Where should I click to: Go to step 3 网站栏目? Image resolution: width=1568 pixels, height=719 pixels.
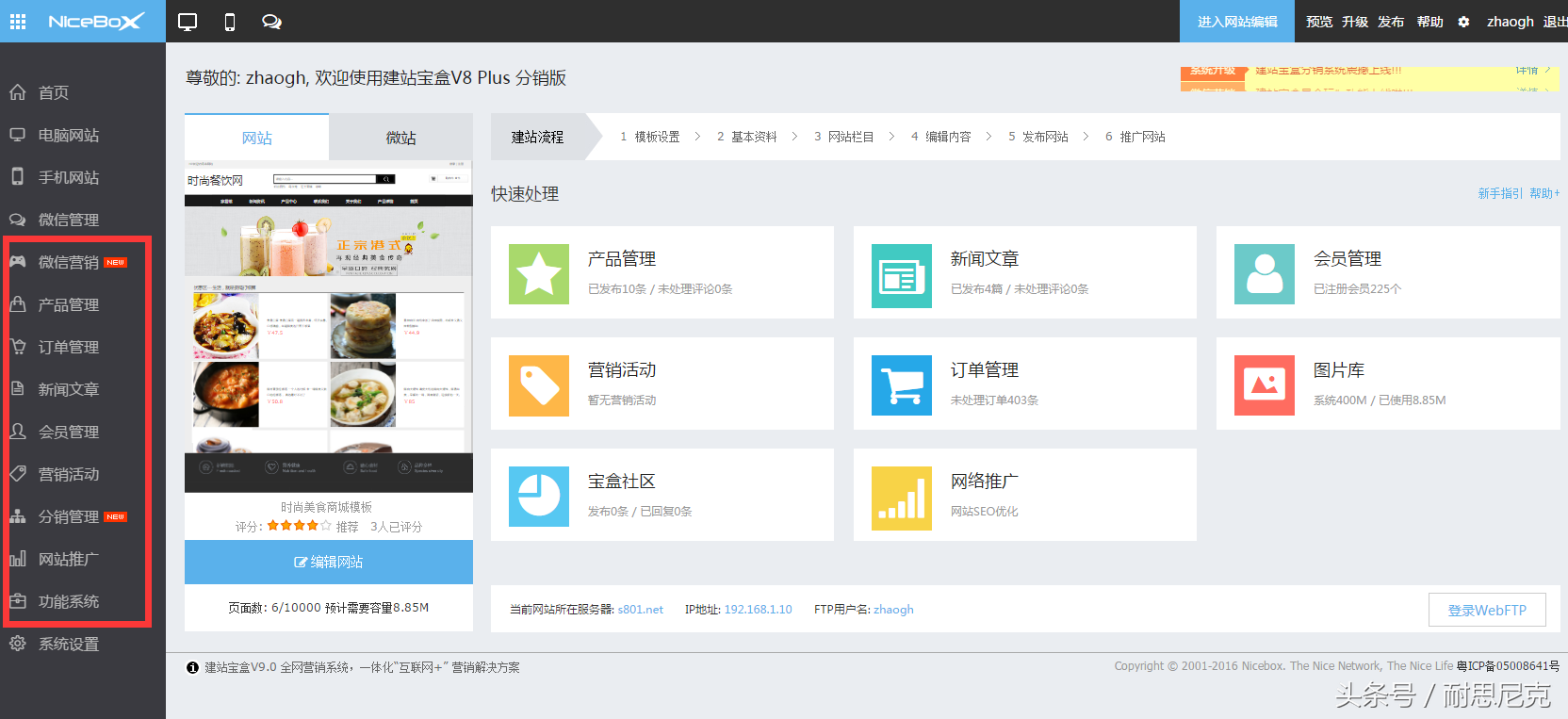point(844,137)
